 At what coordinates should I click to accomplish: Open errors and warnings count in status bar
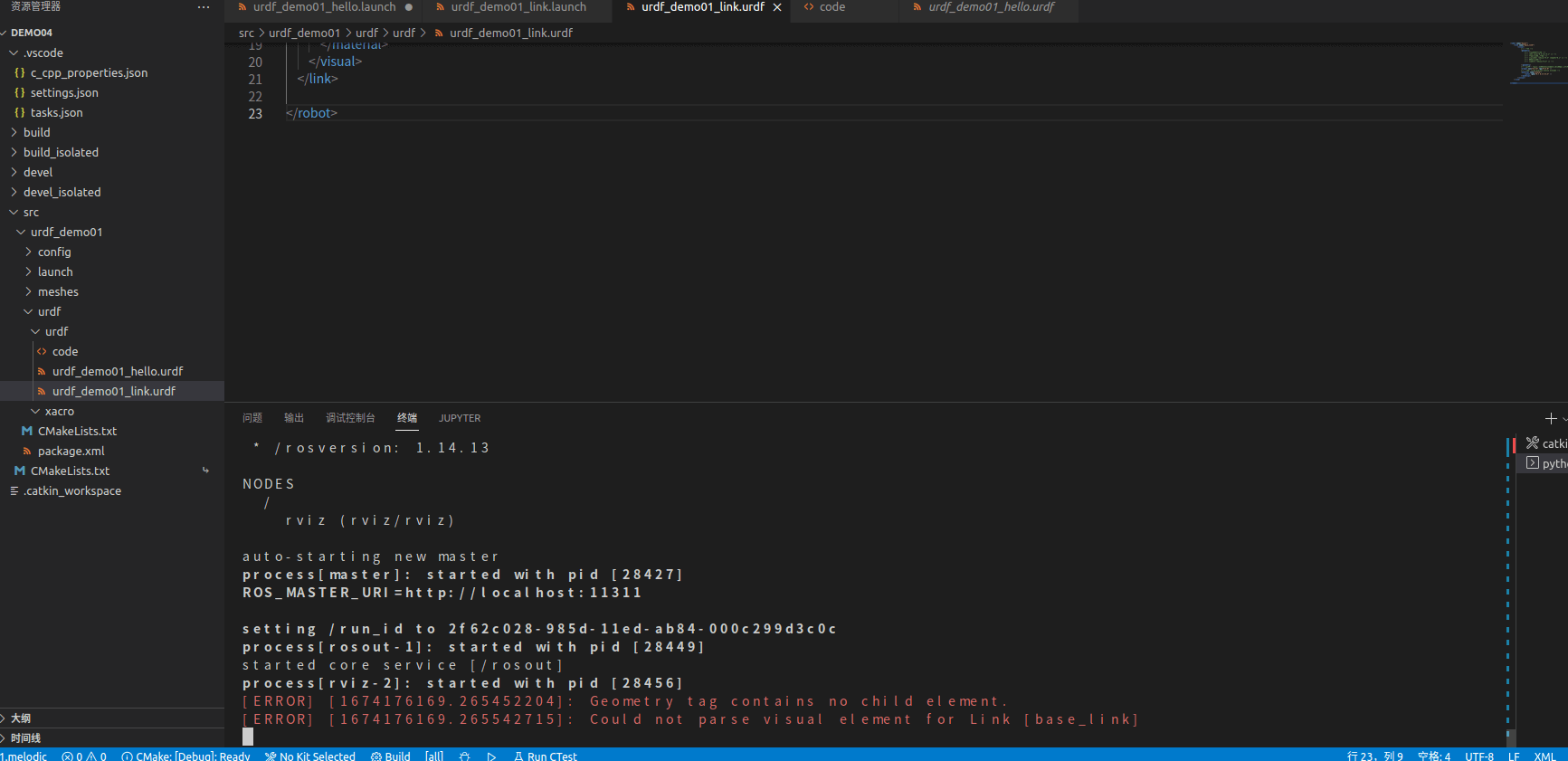point(84,756)
